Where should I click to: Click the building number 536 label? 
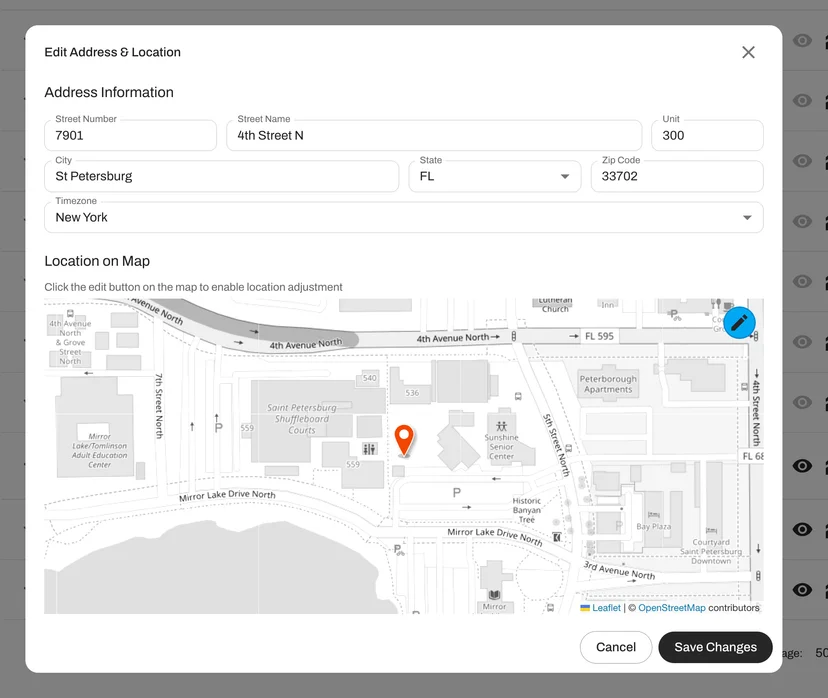pyautogui.click(x=412, y=393)
